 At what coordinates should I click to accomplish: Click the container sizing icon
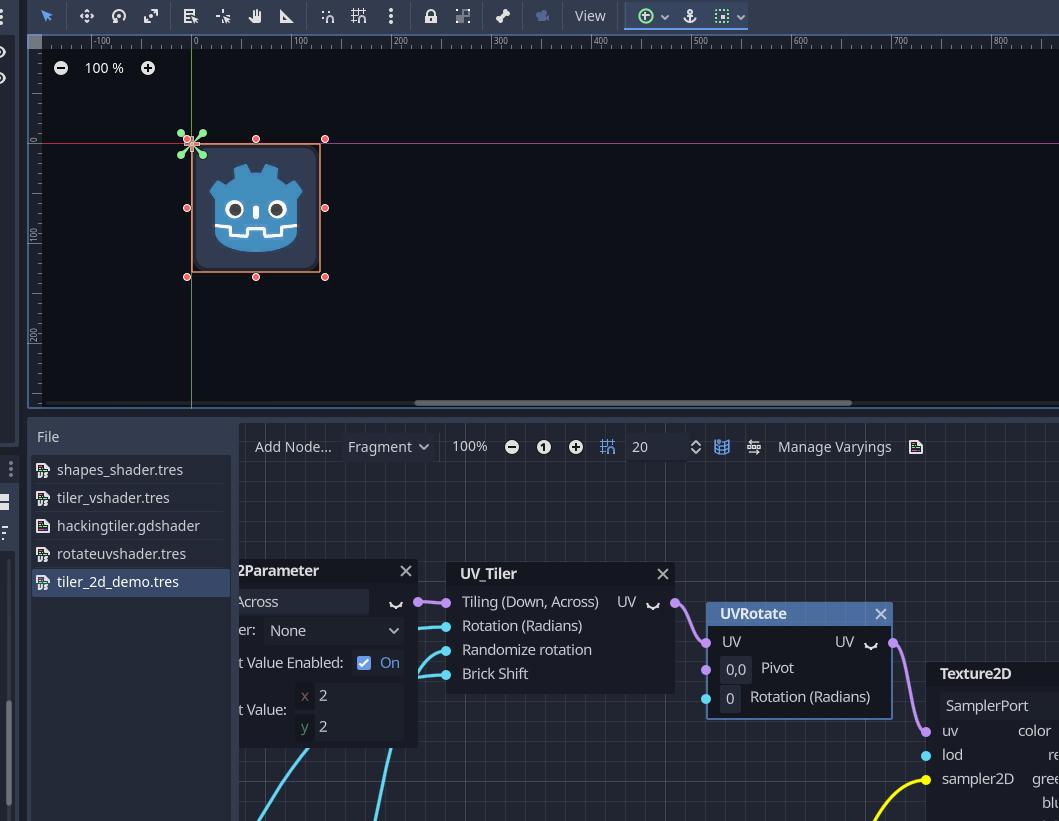pyautogui.click(x=722, y=16)
